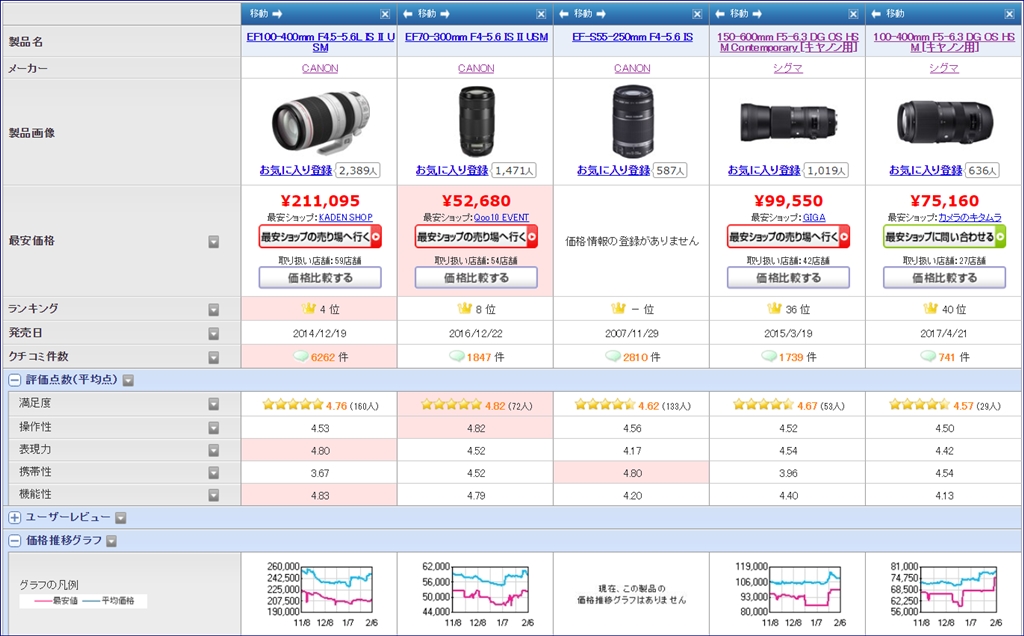
Task: Move 150-600mm Sigma column left with arrow
Action: (720, 14)
